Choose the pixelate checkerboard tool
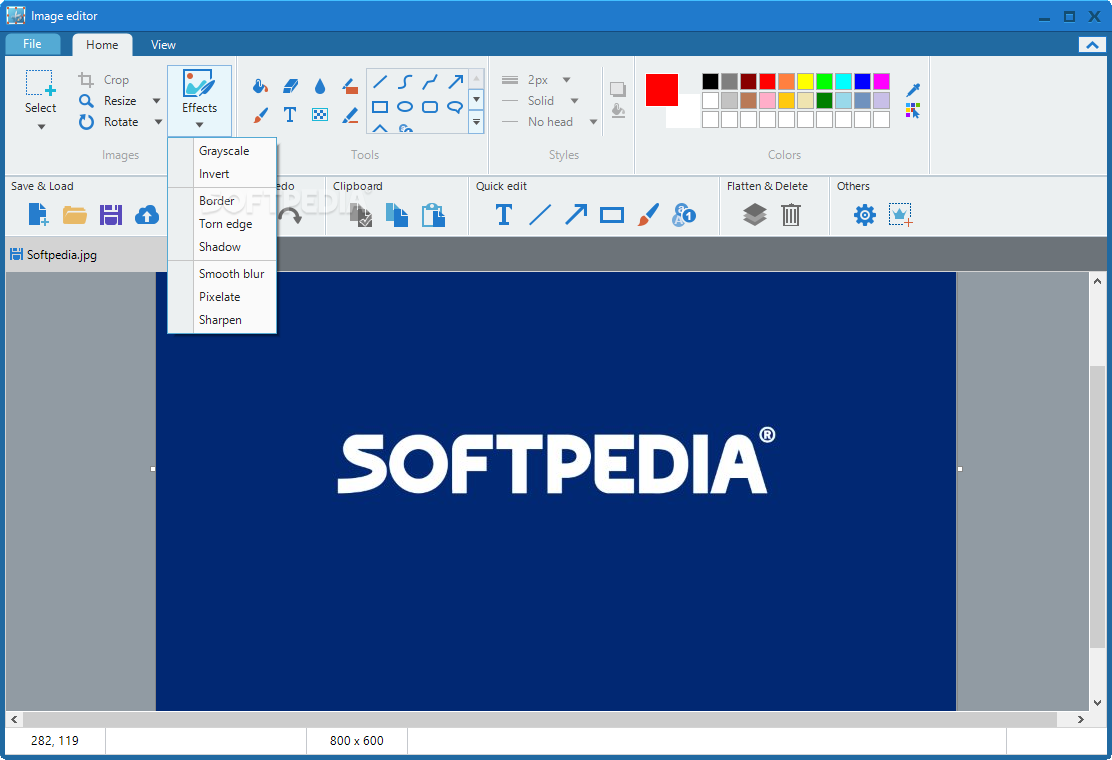This screenshot has width=1112, height=760. (320, 114)
